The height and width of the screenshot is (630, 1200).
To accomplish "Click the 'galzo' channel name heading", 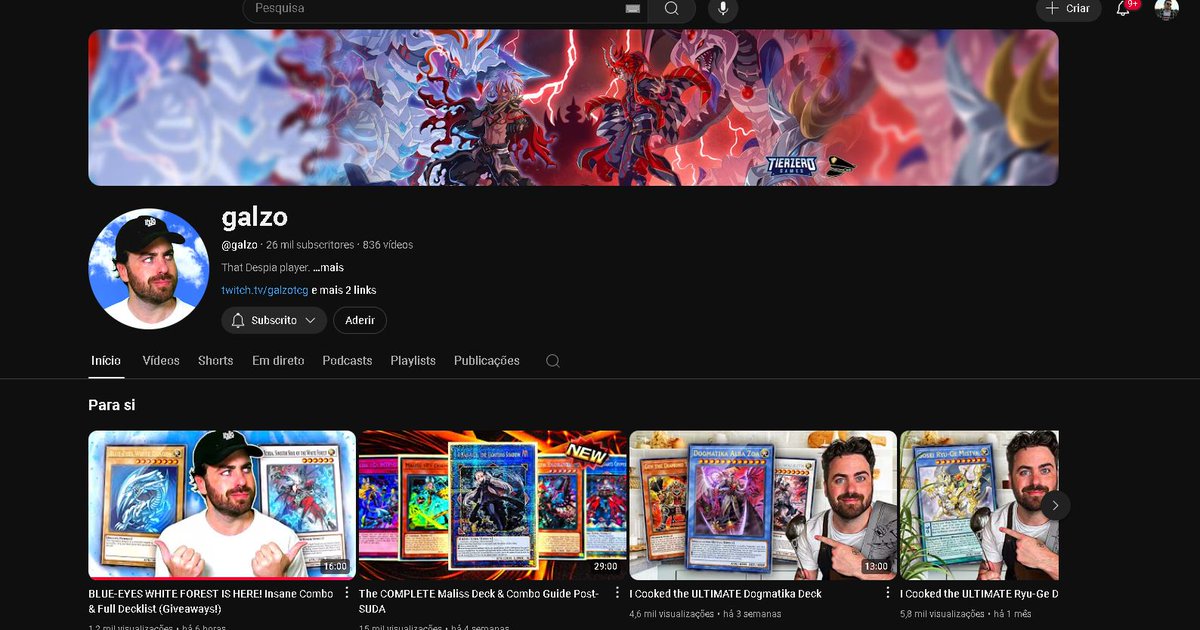I will click(x=255, y=216).
